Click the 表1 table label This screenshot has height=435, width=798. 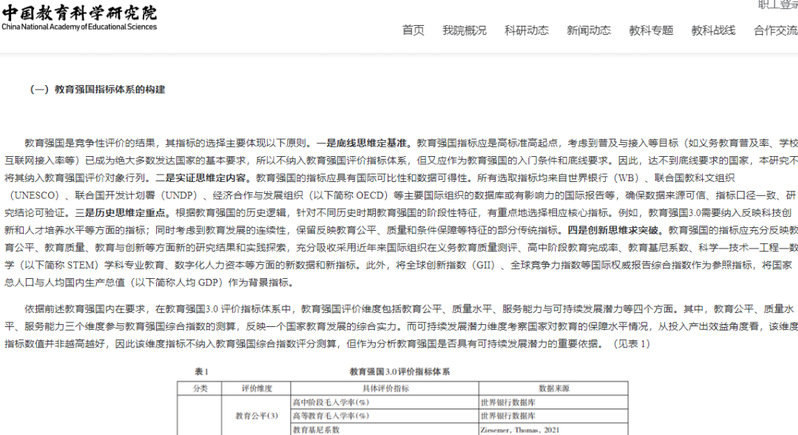tap(202, 371)
